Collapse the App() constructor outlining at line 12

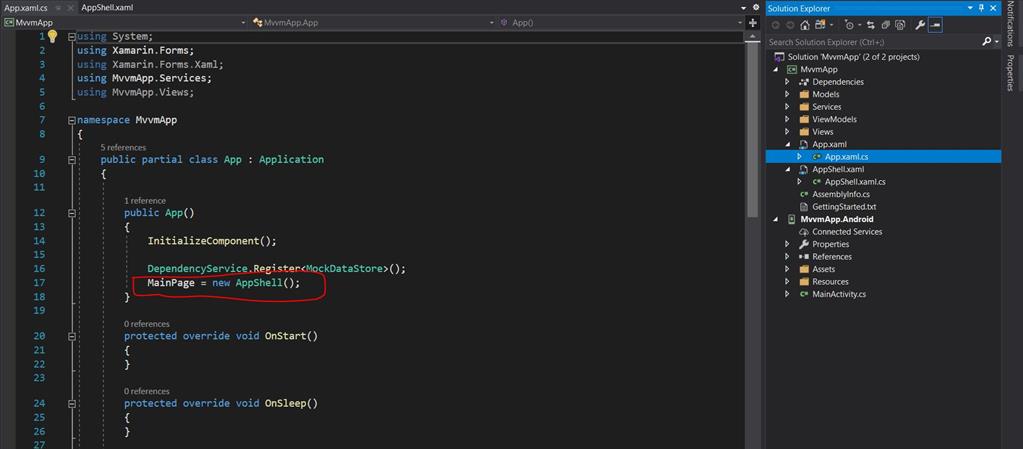(72, 213)
